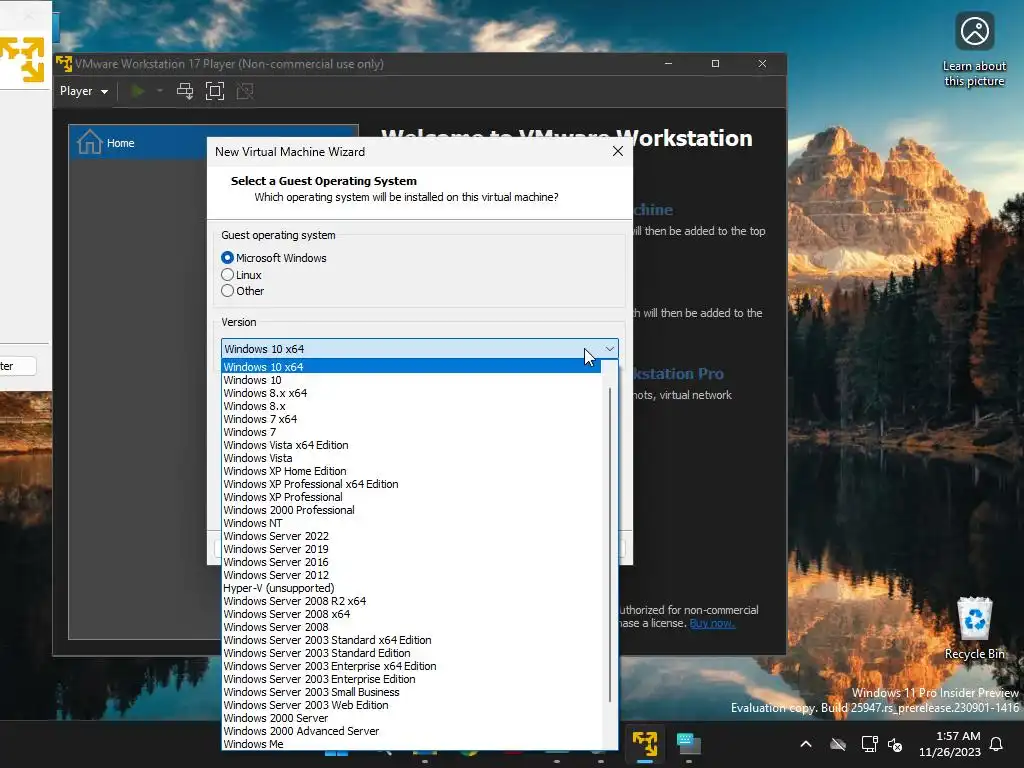The width and height of the screenshot is (1024, 768).
Task: Choose Windows Server 2016
Action: point(411,562)
